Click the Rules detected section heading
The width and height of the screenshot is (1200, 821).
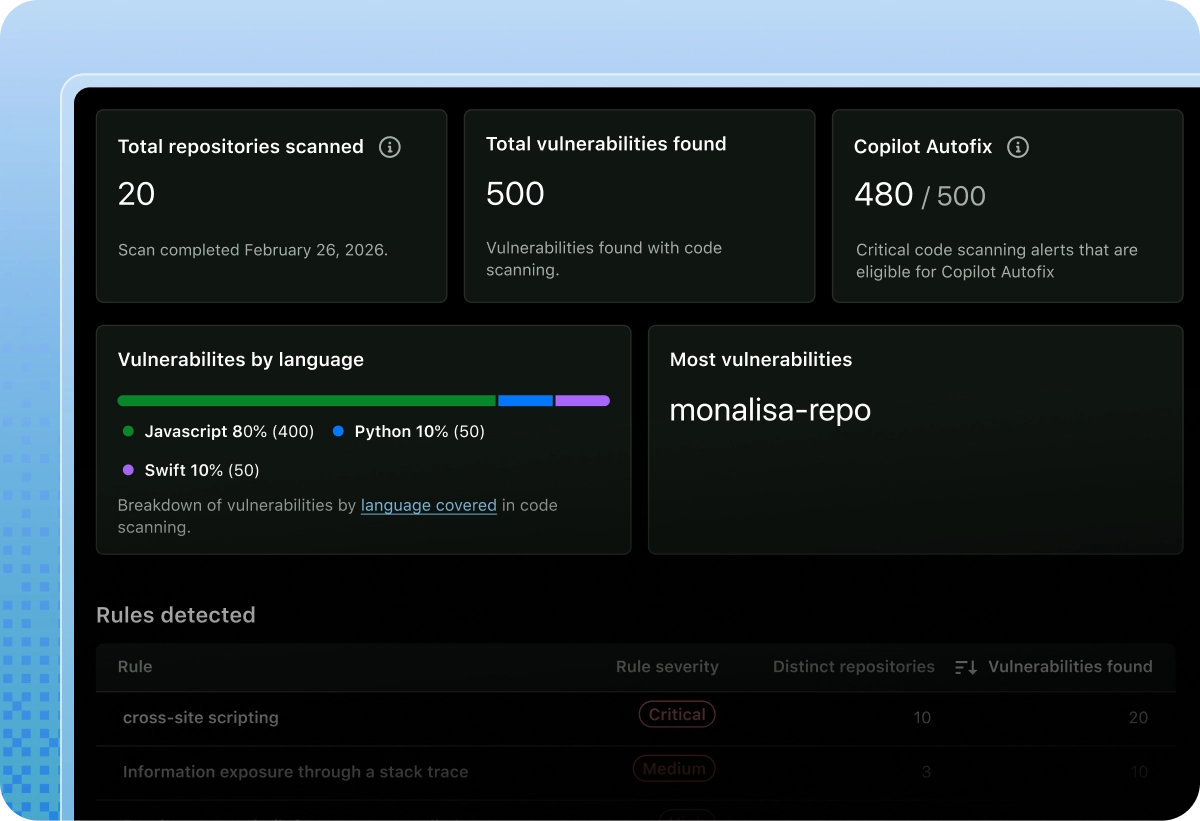pos(176,615)
